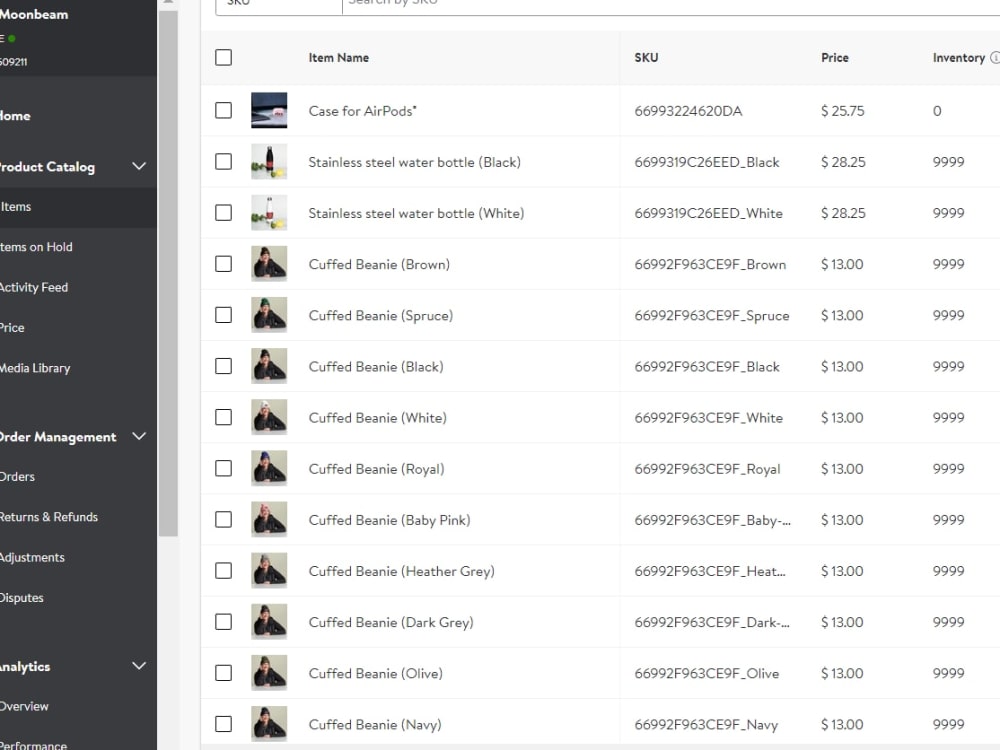Open Adjustments in sidebar
The height and width of the screenshot is (750, 1000).
tap(32, 557)
